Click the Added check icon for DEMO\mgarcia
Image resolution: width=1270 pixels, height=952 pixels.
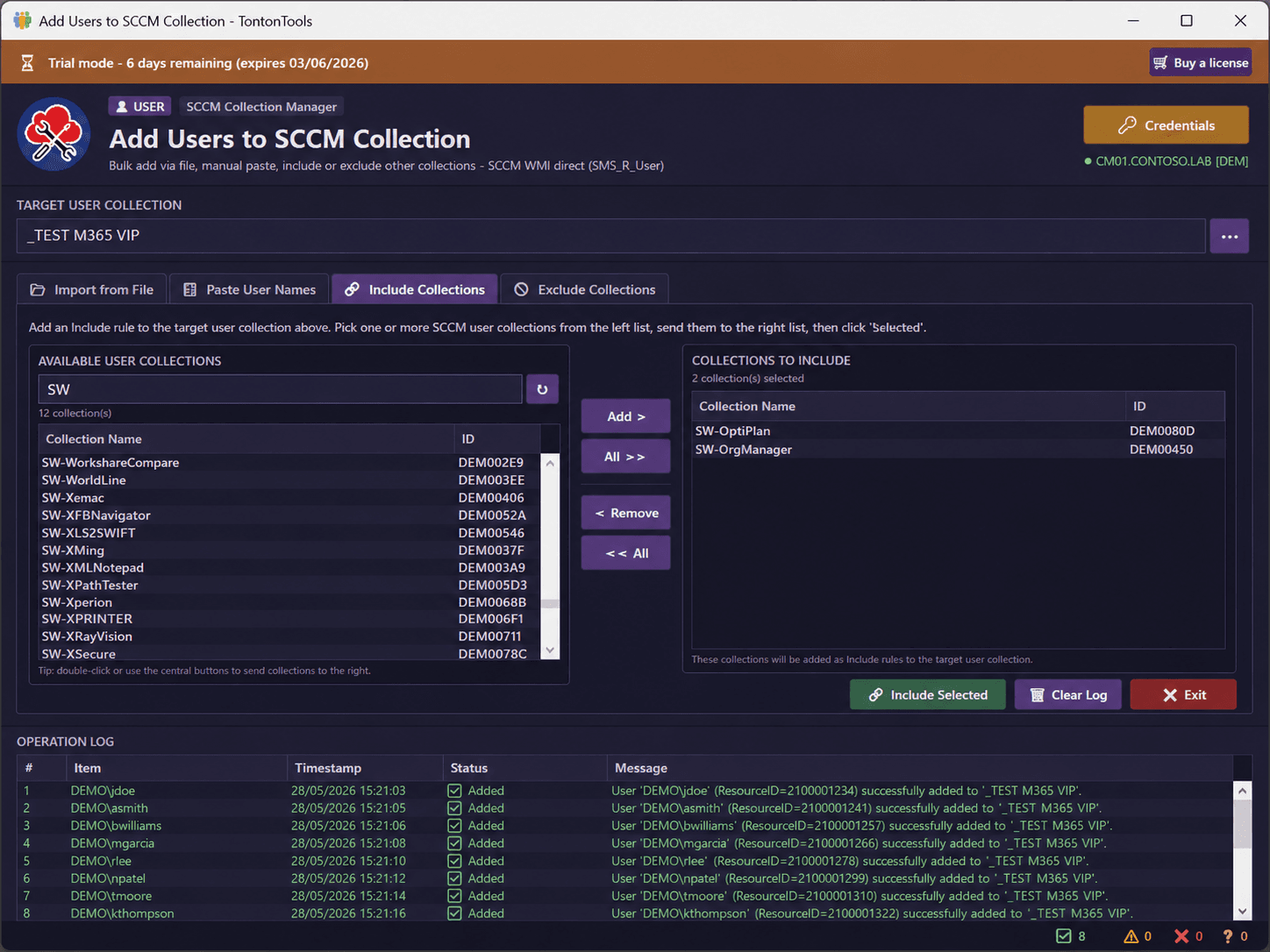click(454, 843)
